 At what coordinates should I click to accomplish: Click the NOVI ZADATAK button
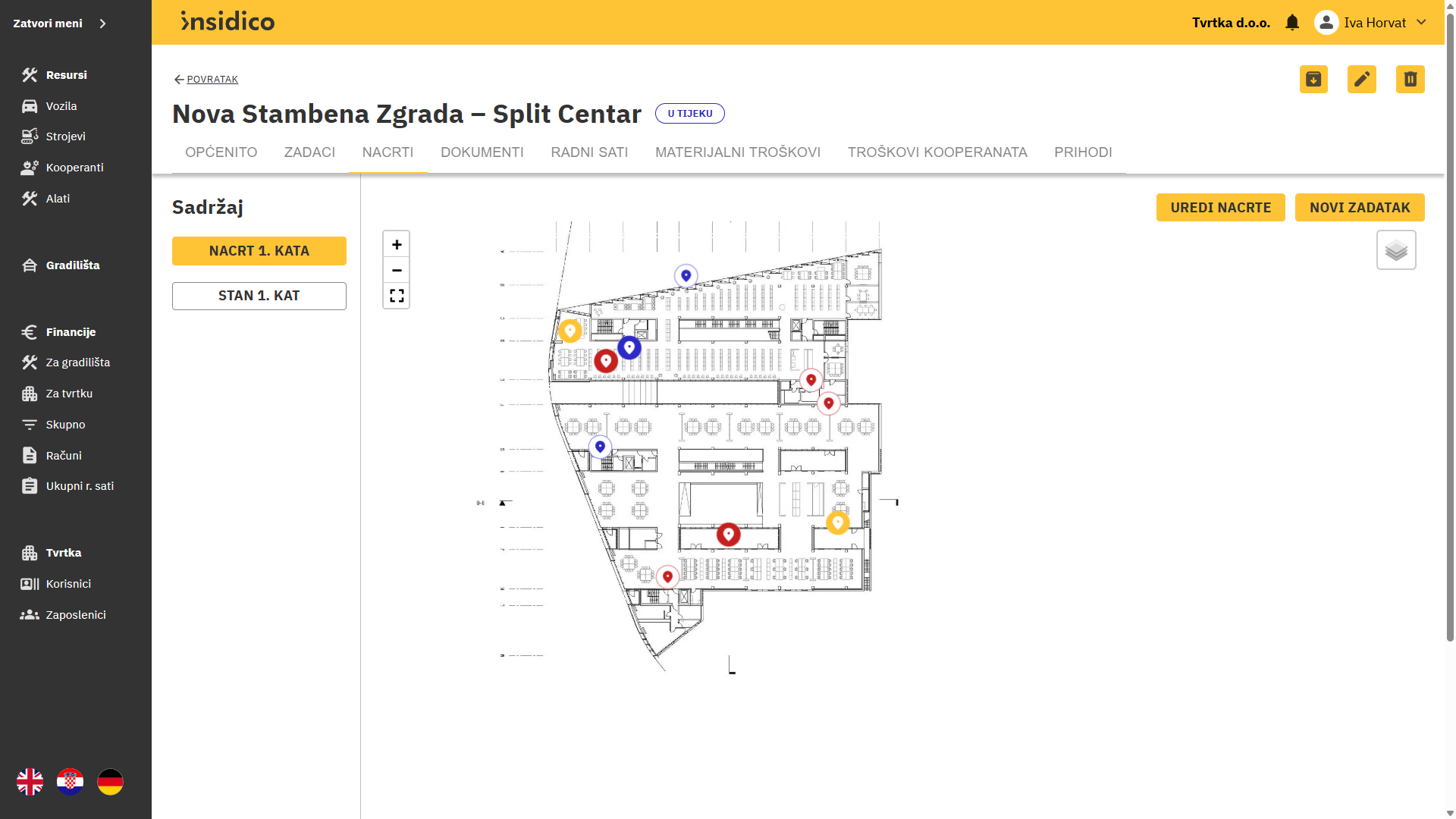[1359, 208]
